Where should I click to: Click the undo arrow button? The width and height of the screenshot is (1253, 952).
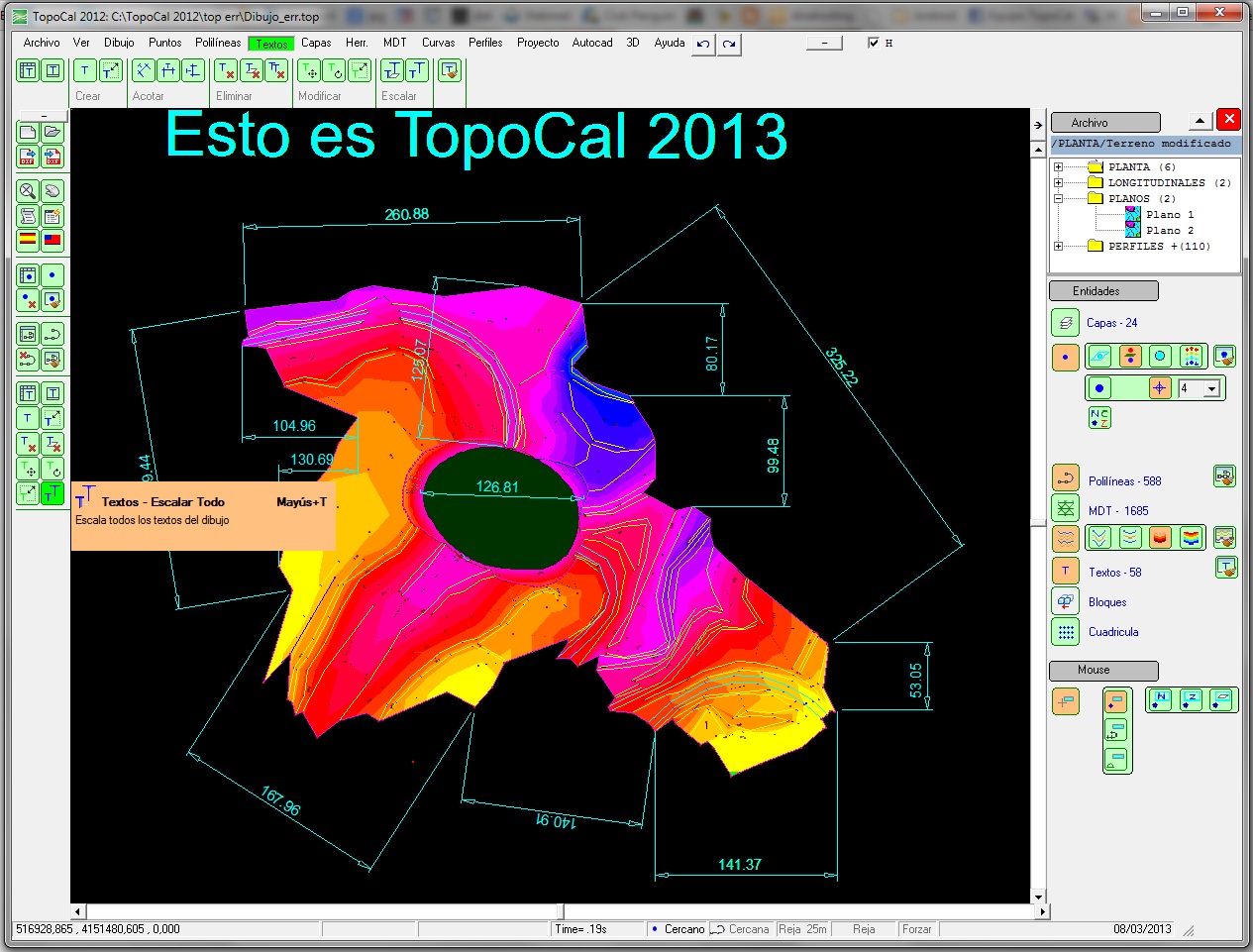(703, 44)
